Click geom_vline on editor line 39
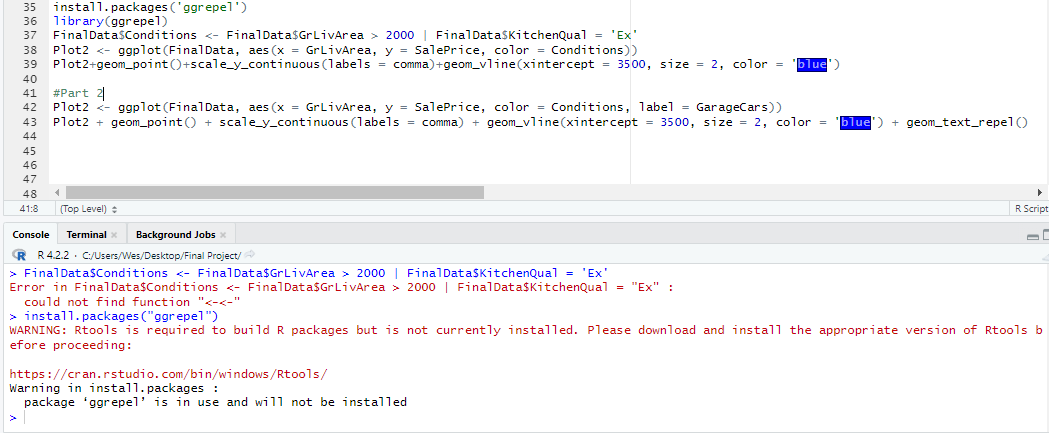Screen dimensions: 1049x433 click(x=479, y=65)
